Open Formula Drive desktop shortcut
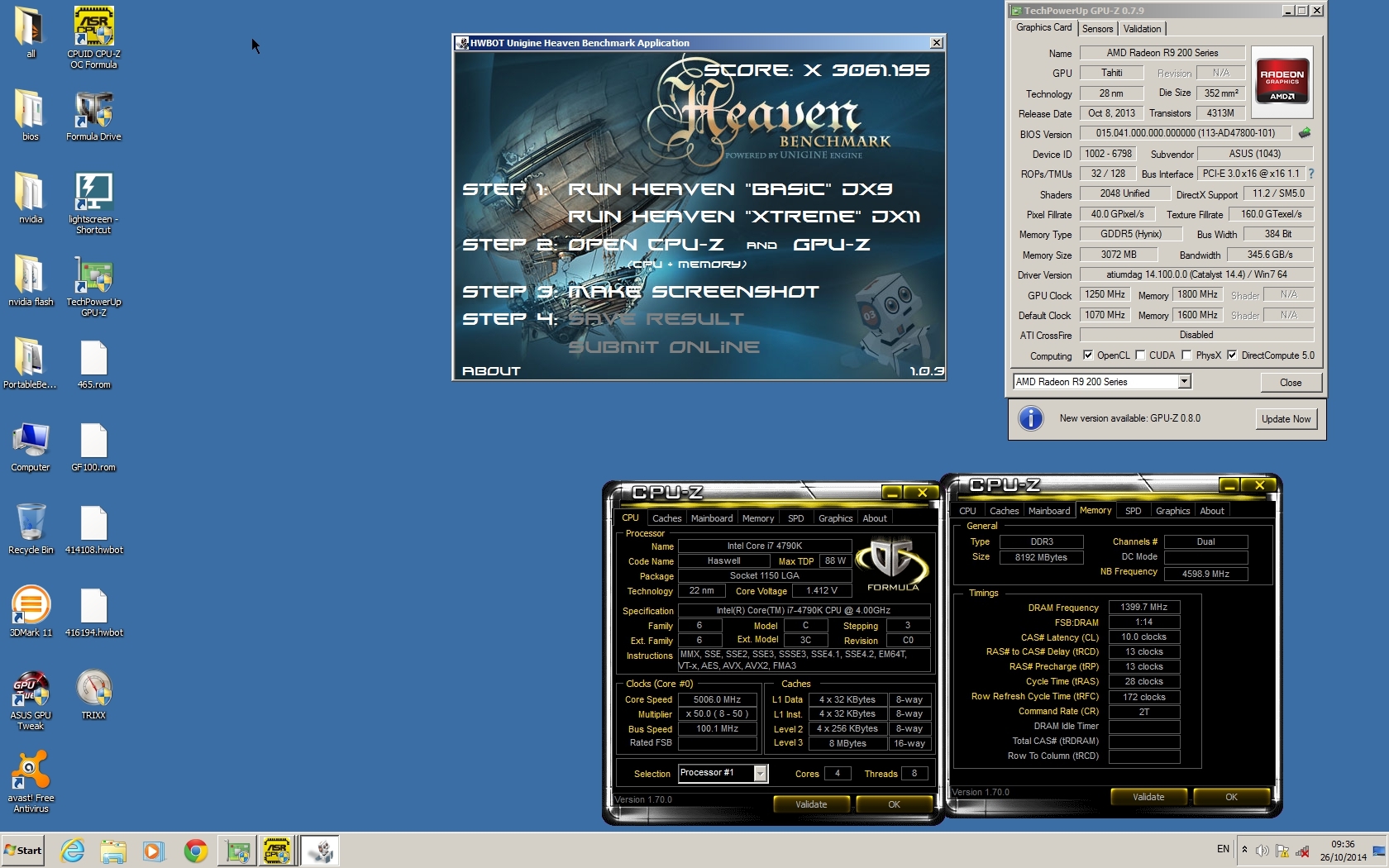This screenshot has height=868, width=1389. coord(93,114)
